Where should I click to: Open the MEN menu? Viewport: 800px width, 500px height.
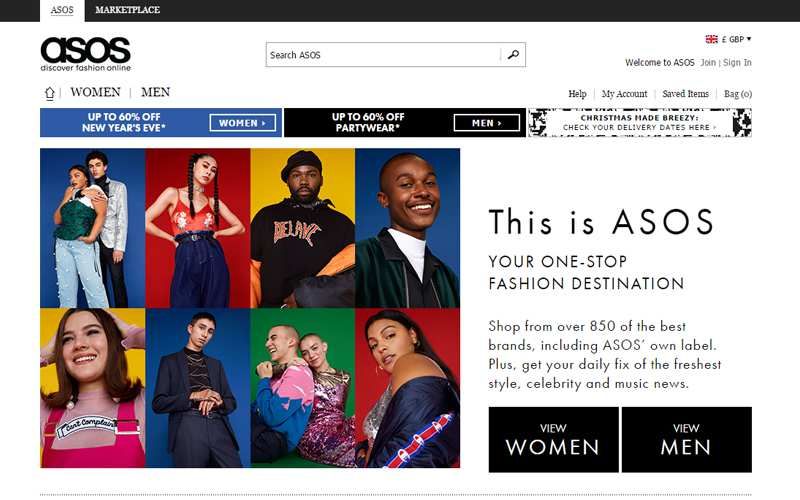[156, 92]
